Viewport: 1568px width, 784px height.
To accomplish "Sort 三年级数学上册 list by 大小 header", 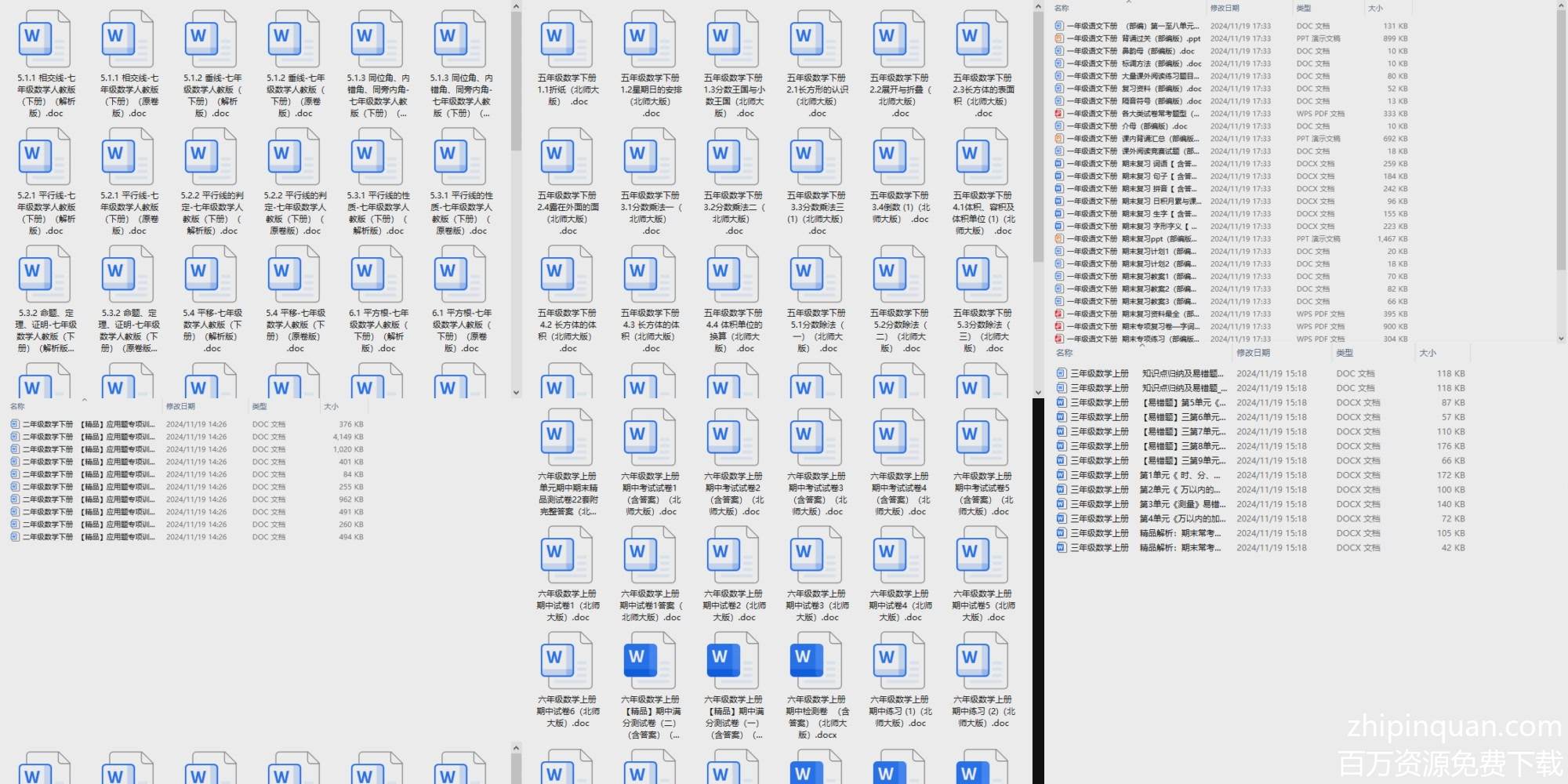I will coord(1427,353).
